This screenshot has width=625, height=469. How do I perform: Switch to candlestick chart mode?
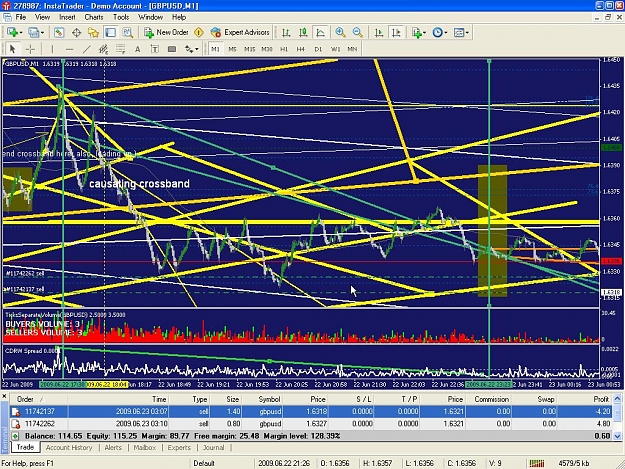303,32
